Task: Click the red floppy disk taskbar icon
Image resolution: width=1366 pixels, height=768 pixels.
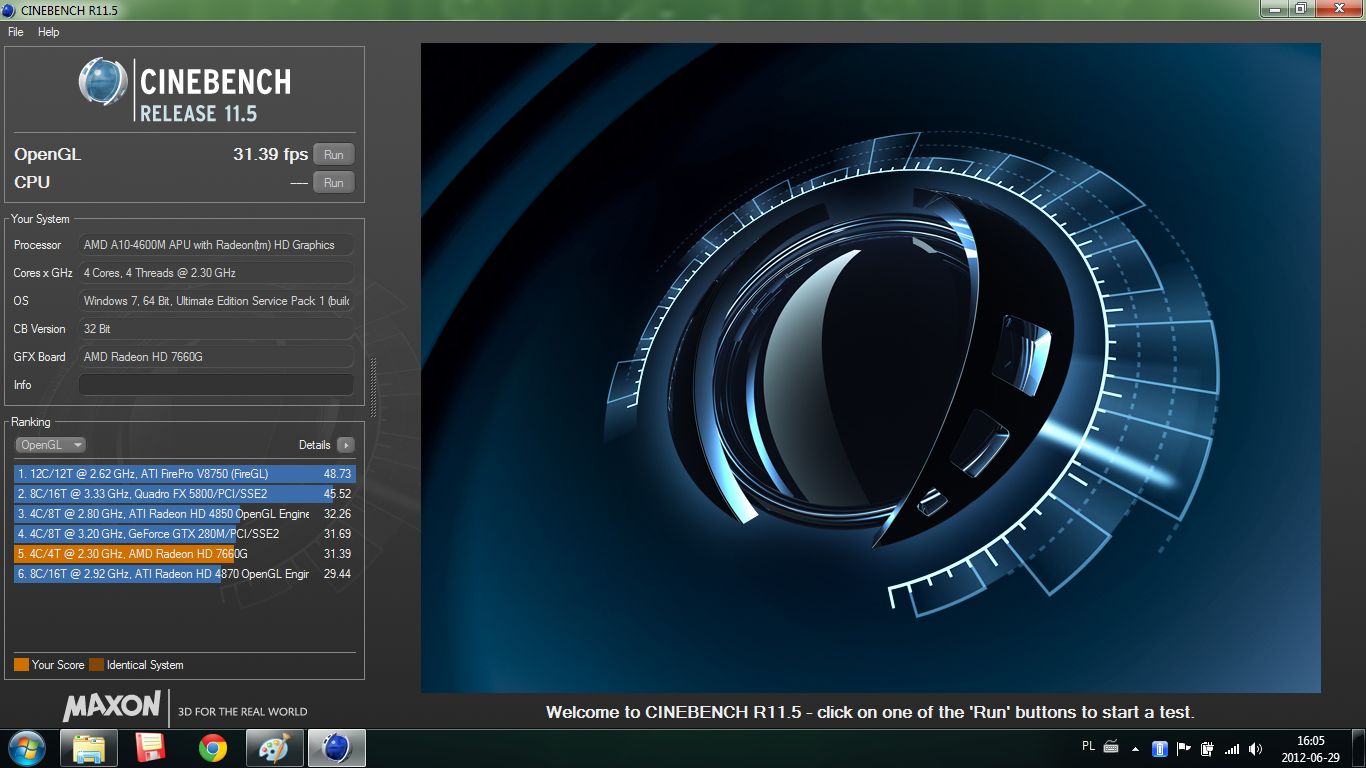Action: 151,748
